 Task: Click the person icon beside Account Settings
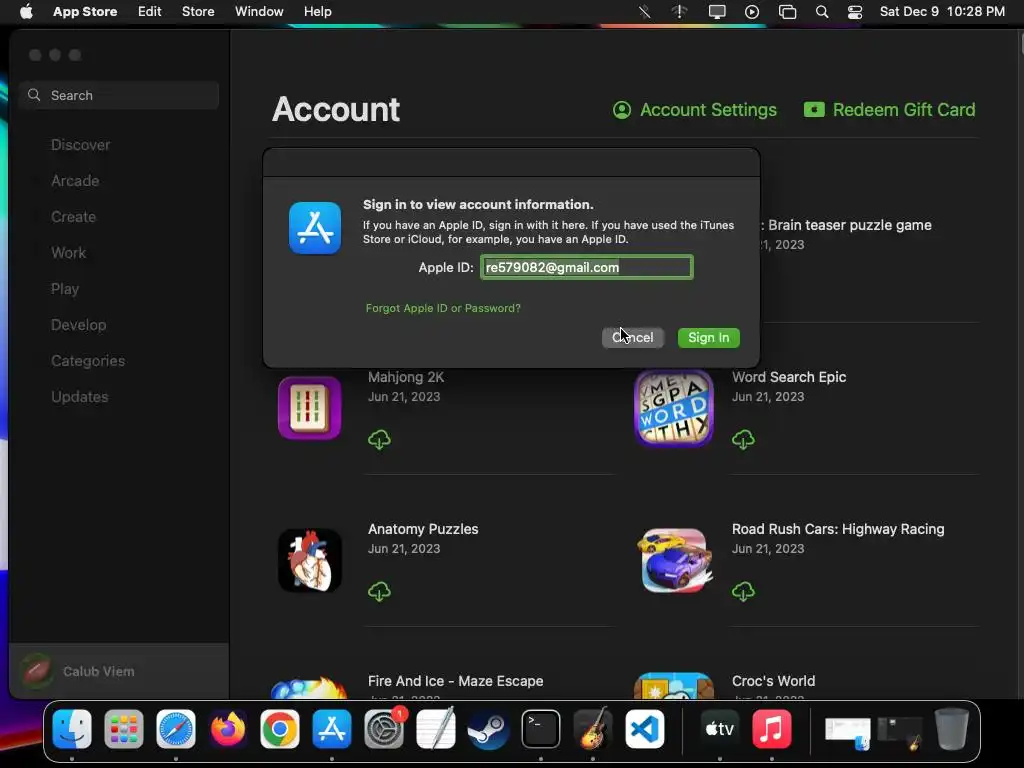pyautogui.click(x=622, y=110)
